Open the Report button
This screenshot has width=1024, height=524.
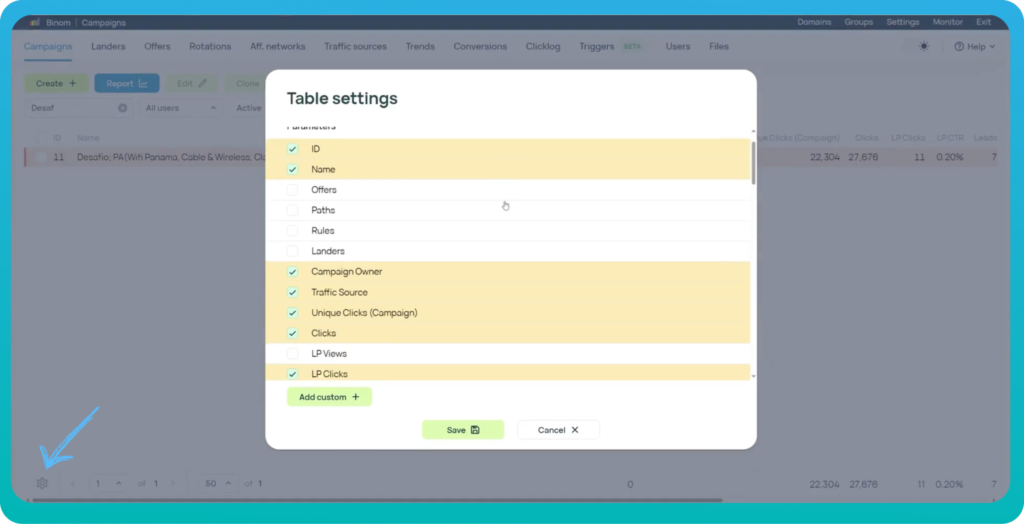point(127,83)
